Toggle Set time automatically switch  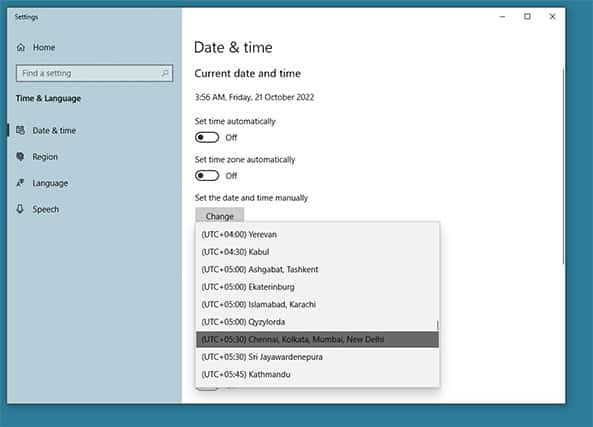click(207, 137)
